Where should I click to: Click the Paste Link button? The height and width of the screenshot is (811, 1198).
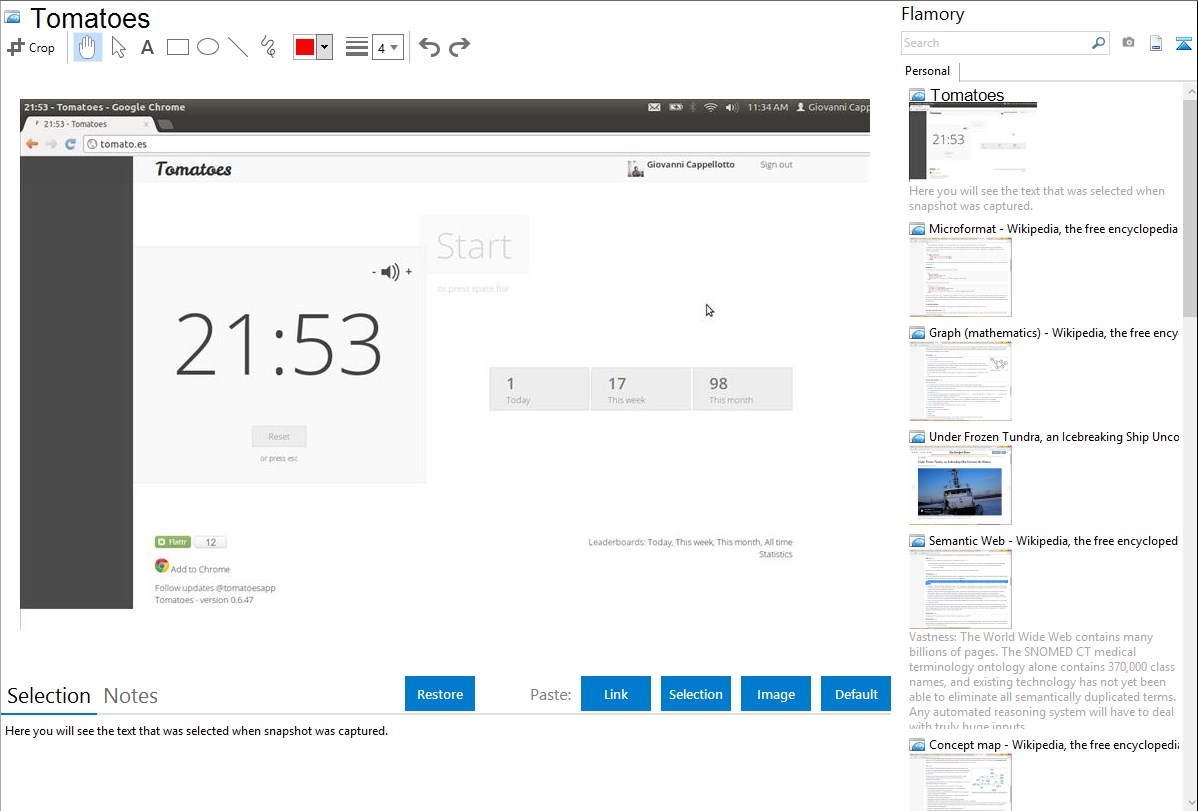(616, 694)
